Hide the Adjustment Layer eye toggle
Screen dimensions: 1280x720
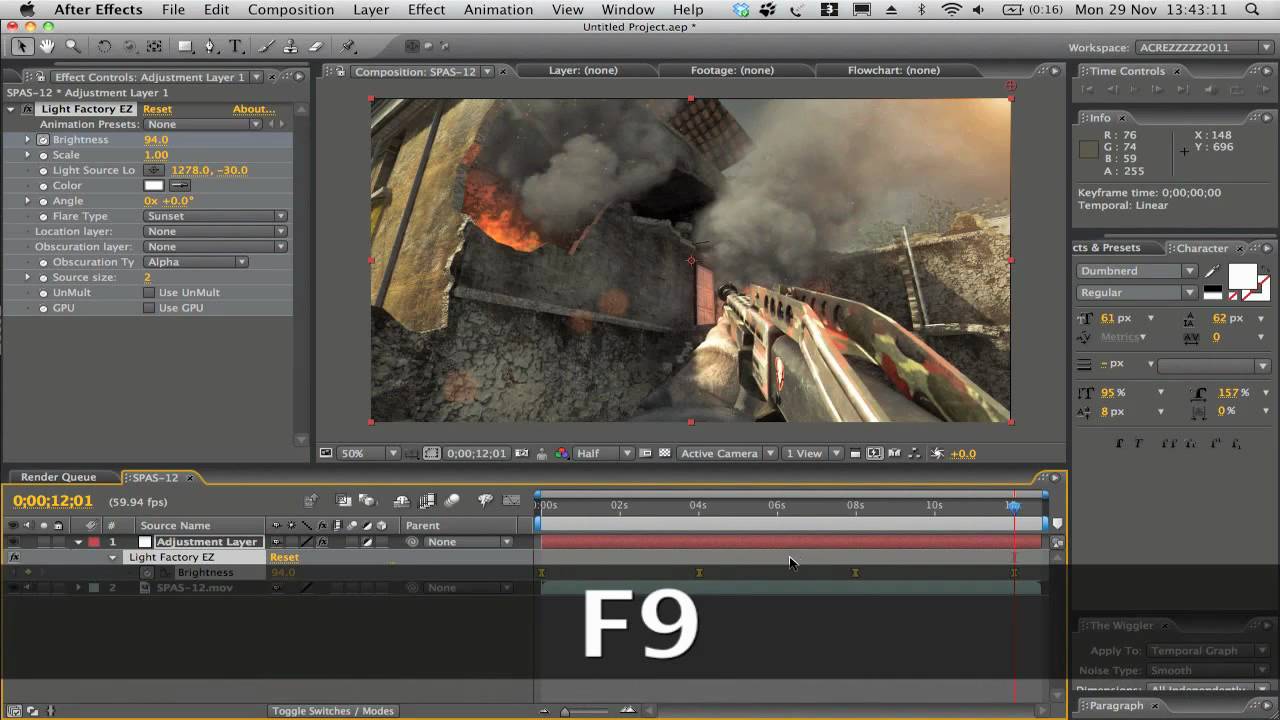pyautogui.click(x=13, y=542)
